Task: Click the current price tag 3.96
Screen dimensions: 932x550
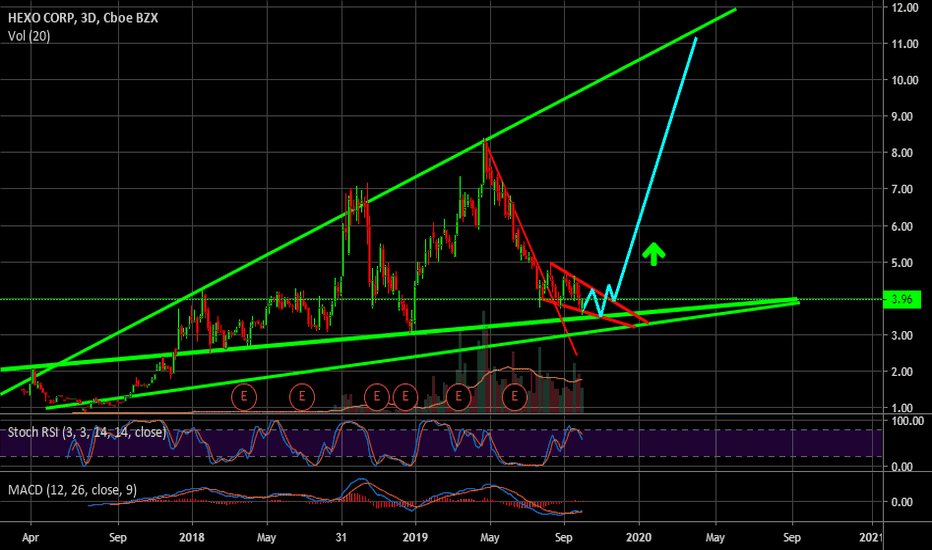Action: (x=902, y=300)
